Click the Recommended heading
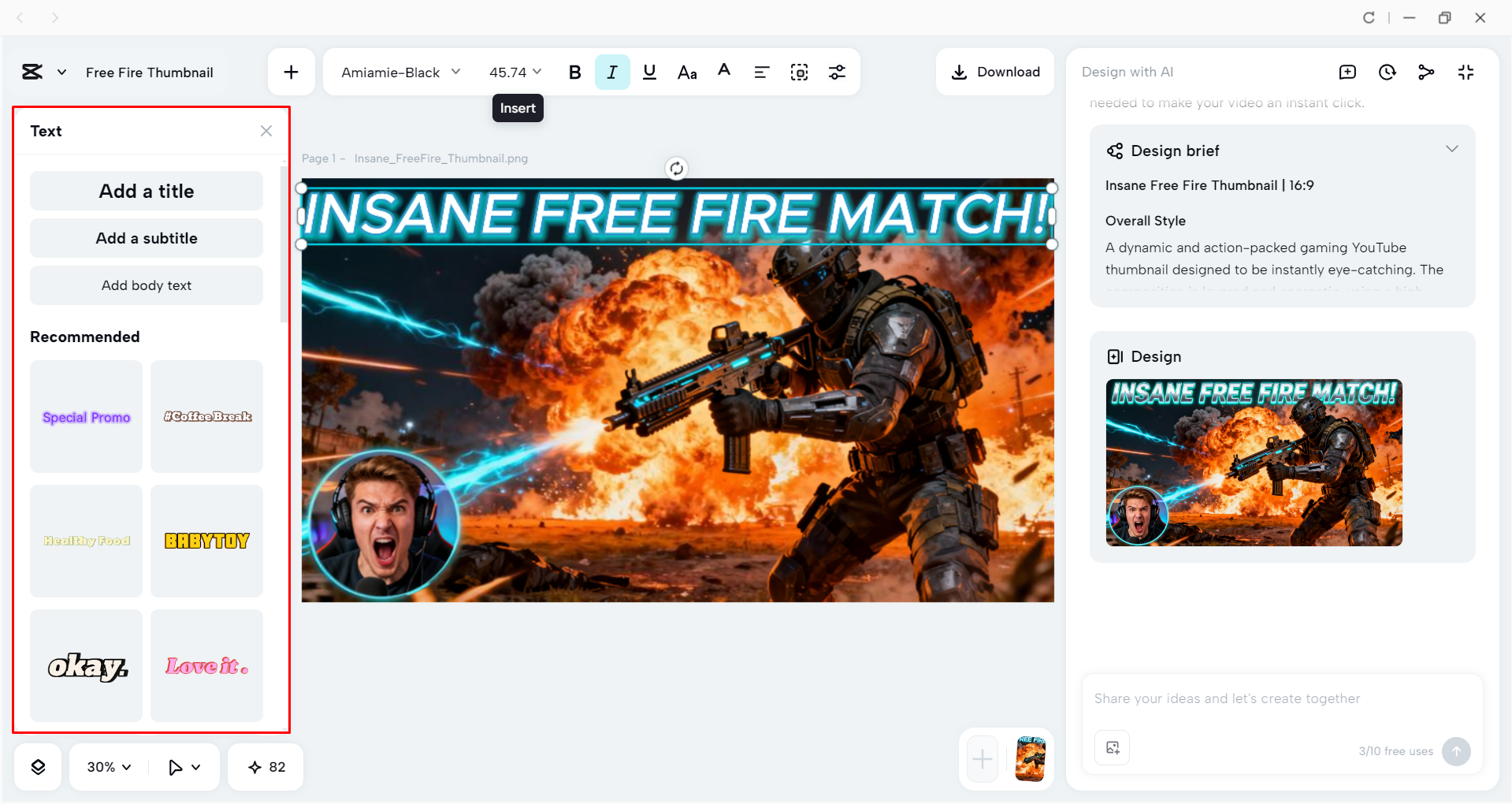 [85, 337]
